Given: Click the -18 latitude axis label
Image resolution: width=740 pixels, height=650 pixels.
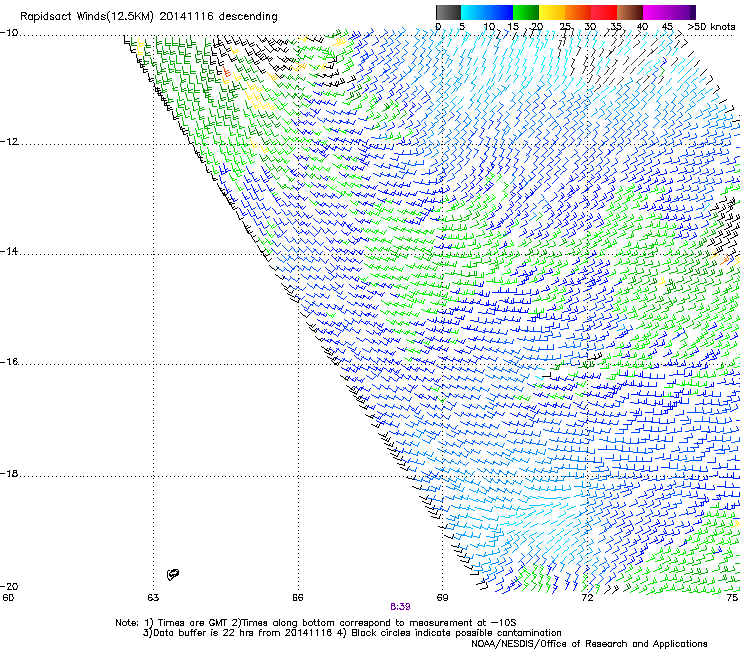Looking at the screenshot, I should [9, 473].
